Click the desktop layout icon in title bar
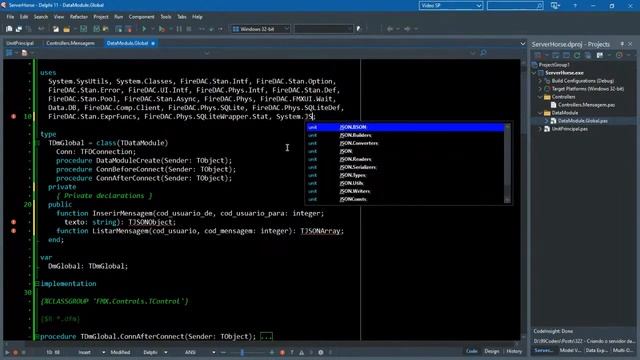 click(555, 6)
